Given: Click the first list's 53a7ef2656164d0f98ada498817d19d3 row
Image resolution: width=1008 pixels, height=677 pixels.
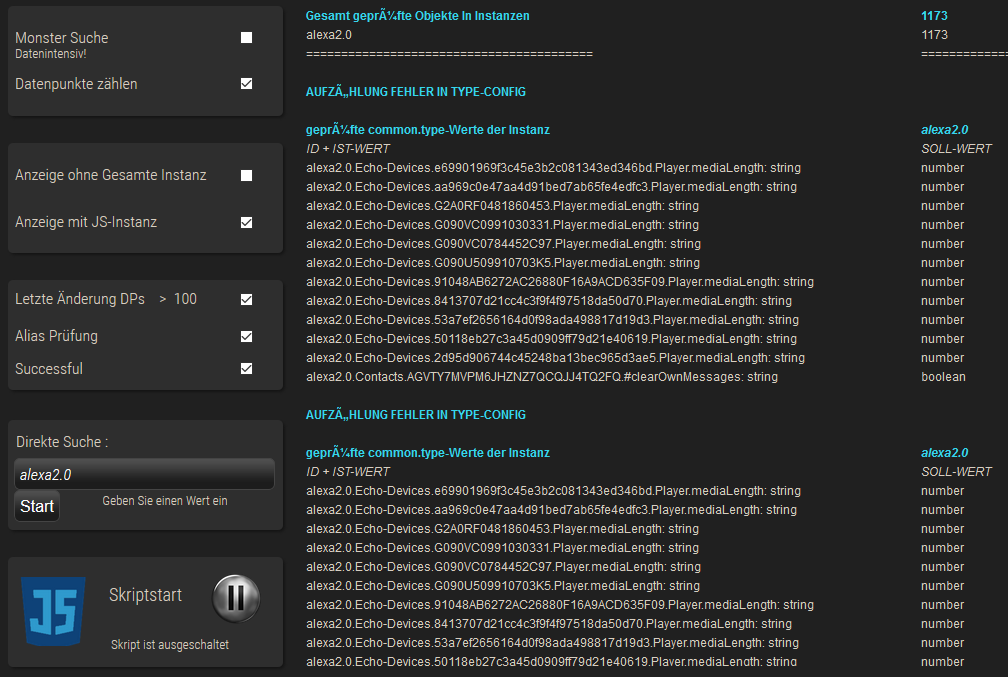Looking at the screenshot, I should [x=552, y=320].
